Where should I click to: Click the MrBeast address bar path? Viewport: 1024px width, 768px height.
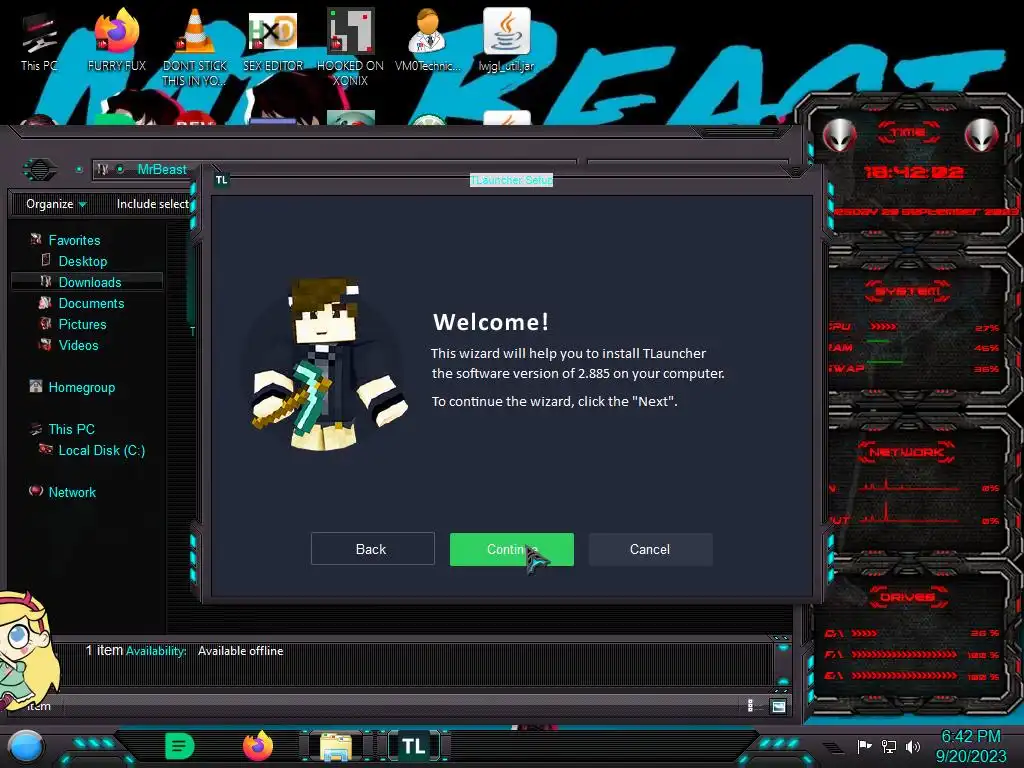162,169
